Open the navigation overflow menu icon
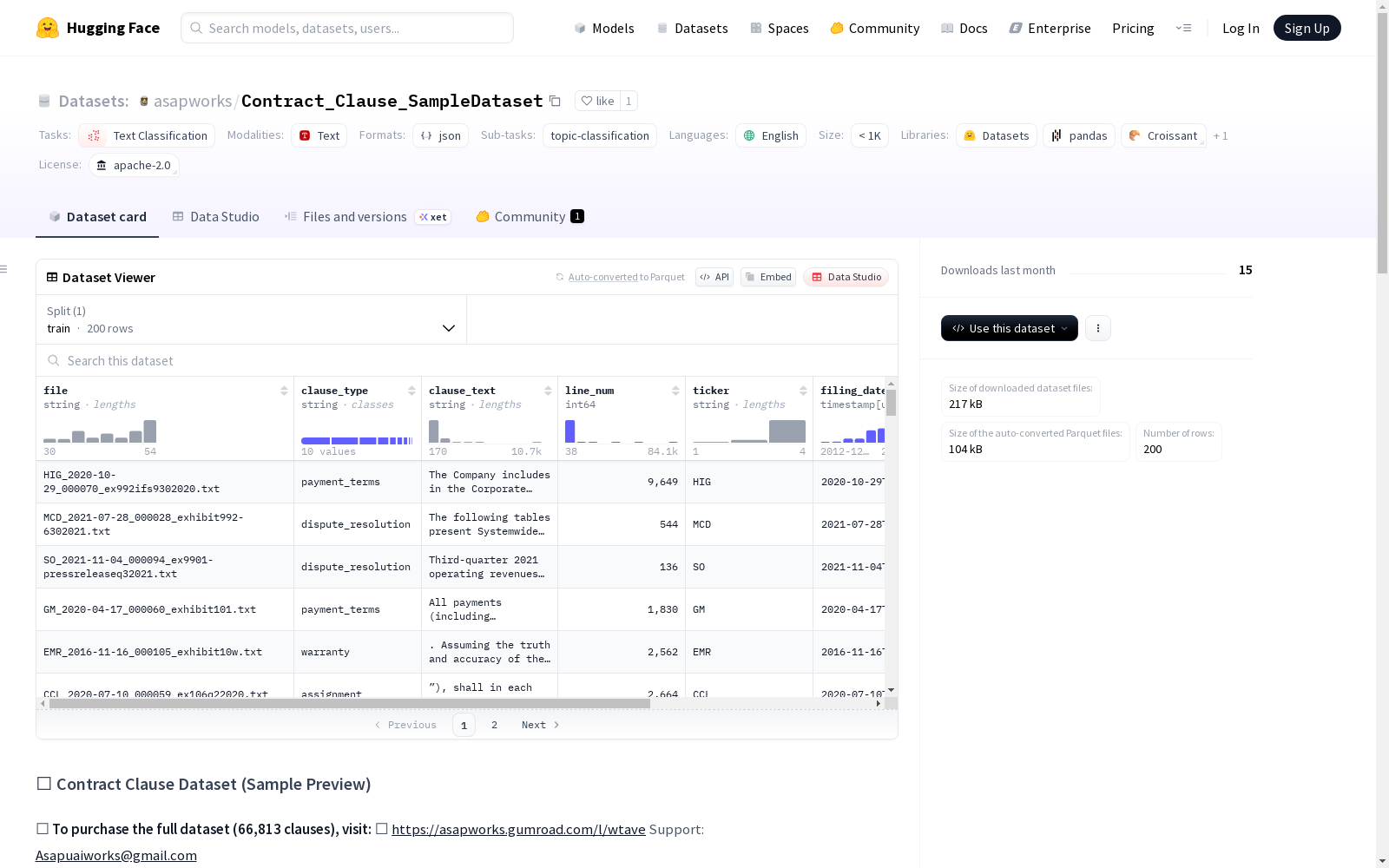1389x868 pixels. pyautogui.click(x=1183, y=28)
